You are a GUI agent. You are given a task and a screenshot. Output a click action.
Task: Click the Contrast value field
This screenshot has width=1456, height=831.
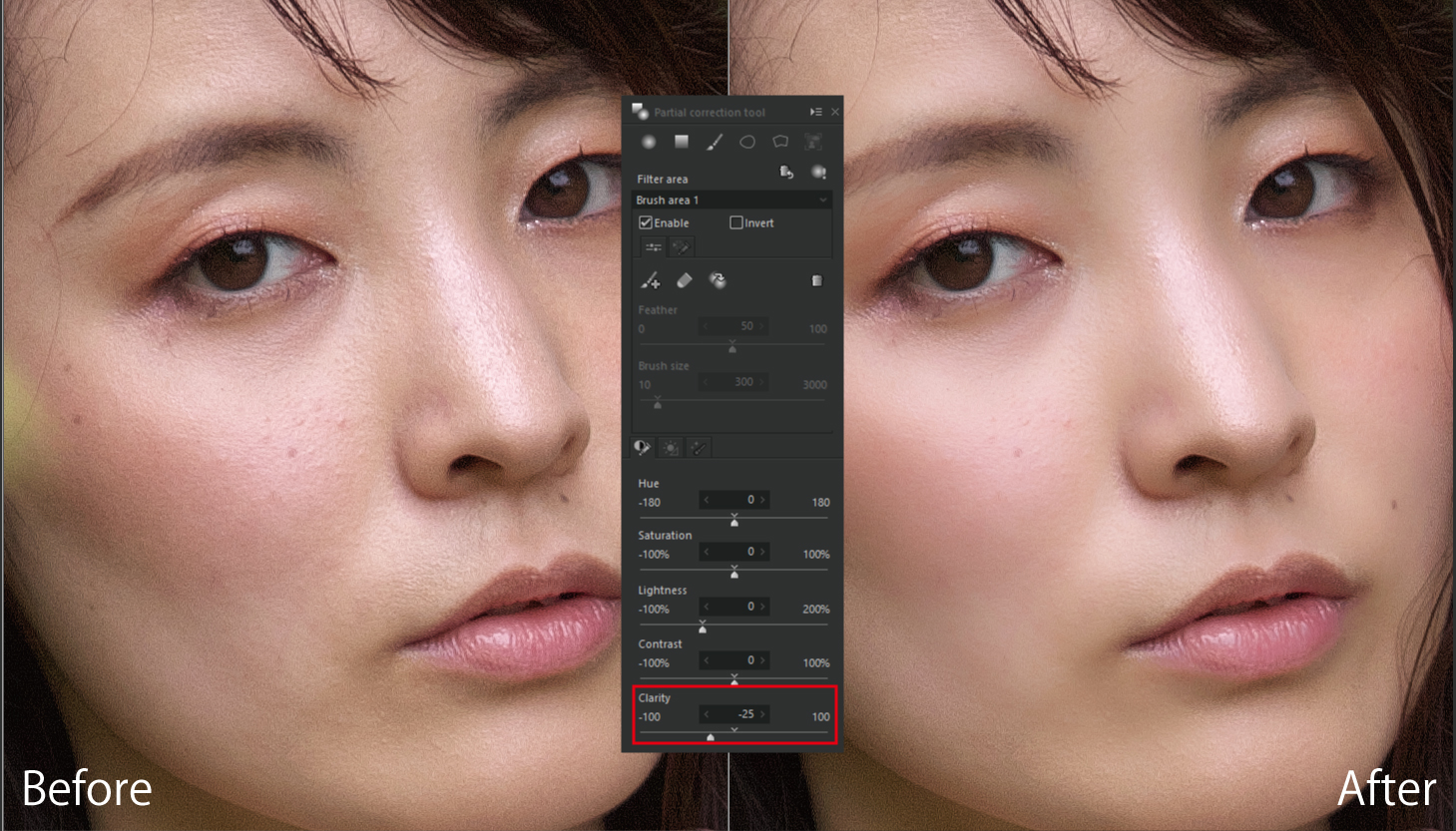pyautogui.click(x=734, y=660)
